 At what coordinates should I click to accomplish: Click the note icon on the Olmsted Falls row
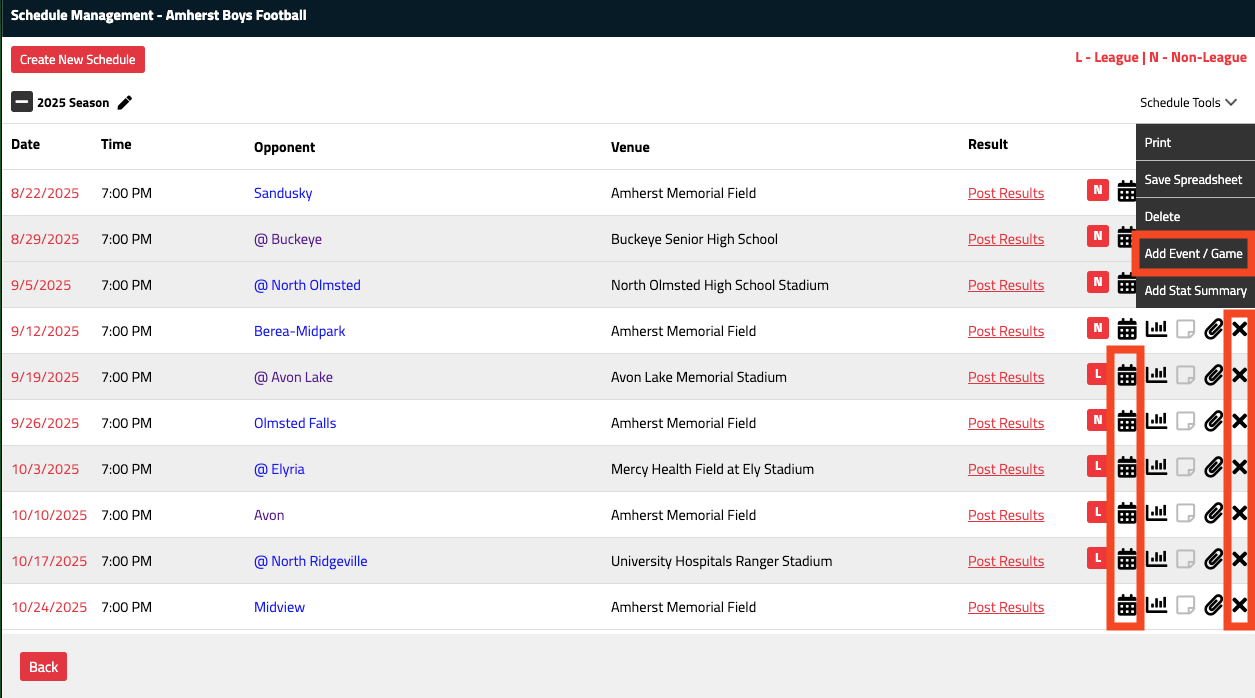click(x=1185, y=420)
